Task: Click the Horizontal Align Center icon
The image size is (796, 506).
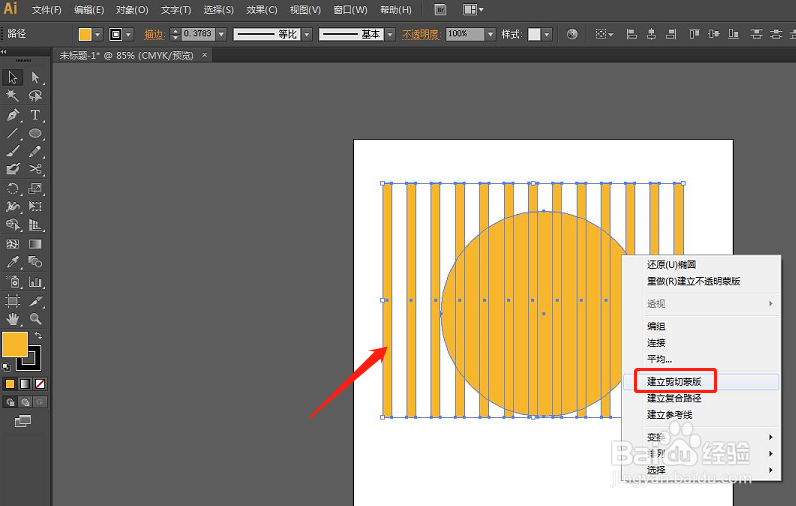Action: click(x=651, y=34)
